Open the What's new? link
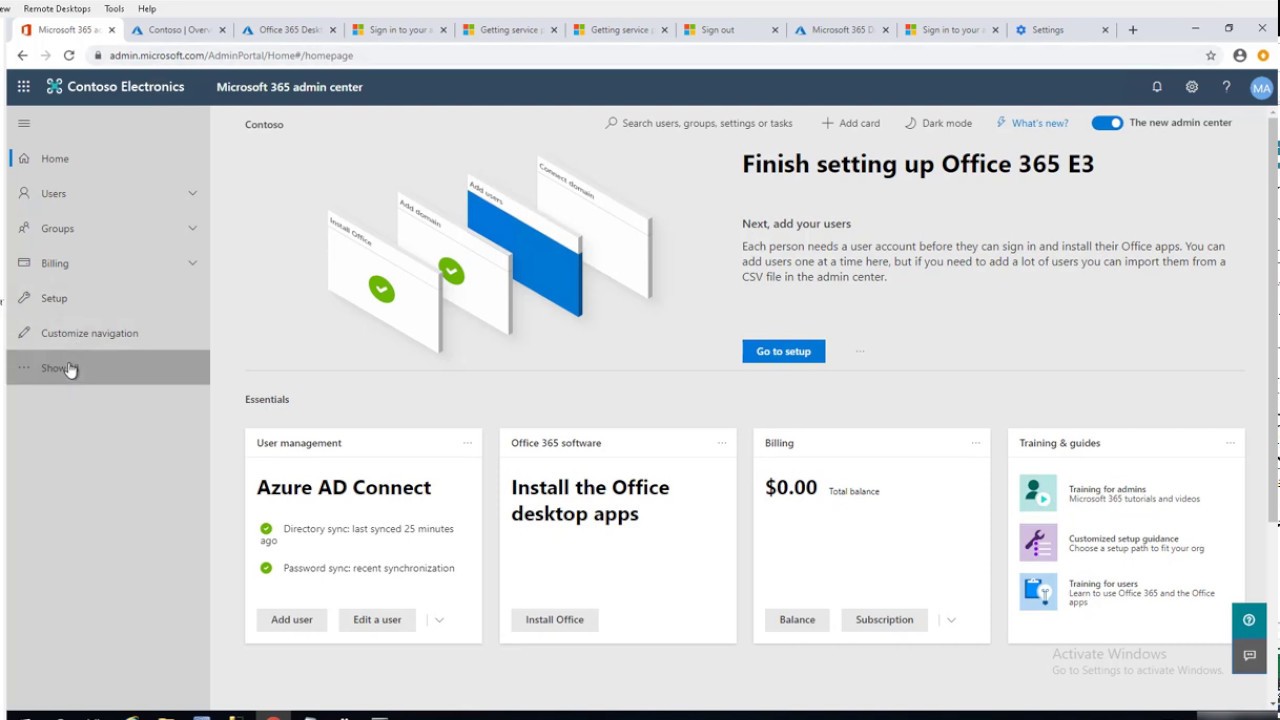Image resolution: width=1280 pixels, height=720 pixels. point(1032,123)
